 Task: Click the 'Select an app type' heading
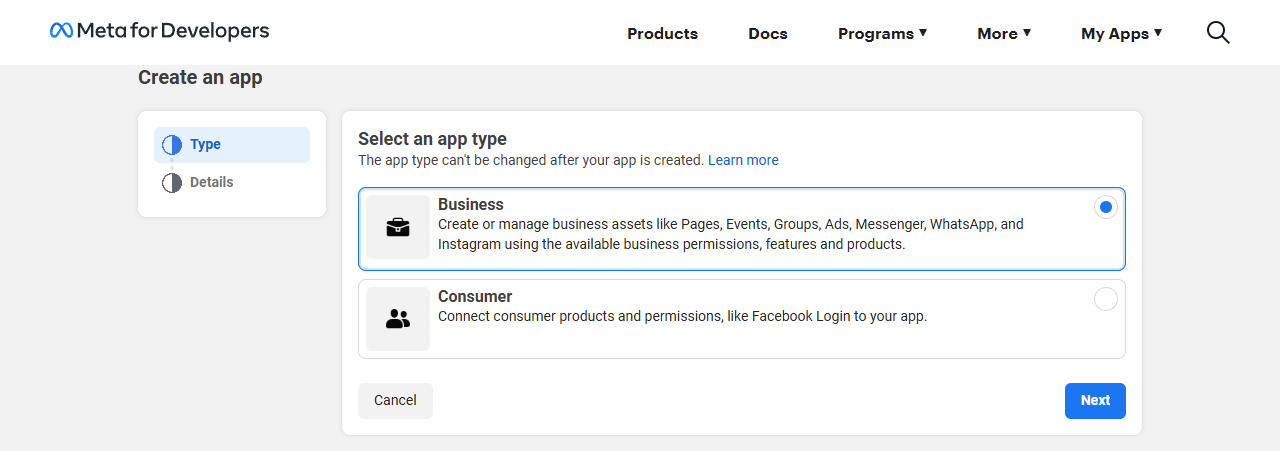coord(432,139)
